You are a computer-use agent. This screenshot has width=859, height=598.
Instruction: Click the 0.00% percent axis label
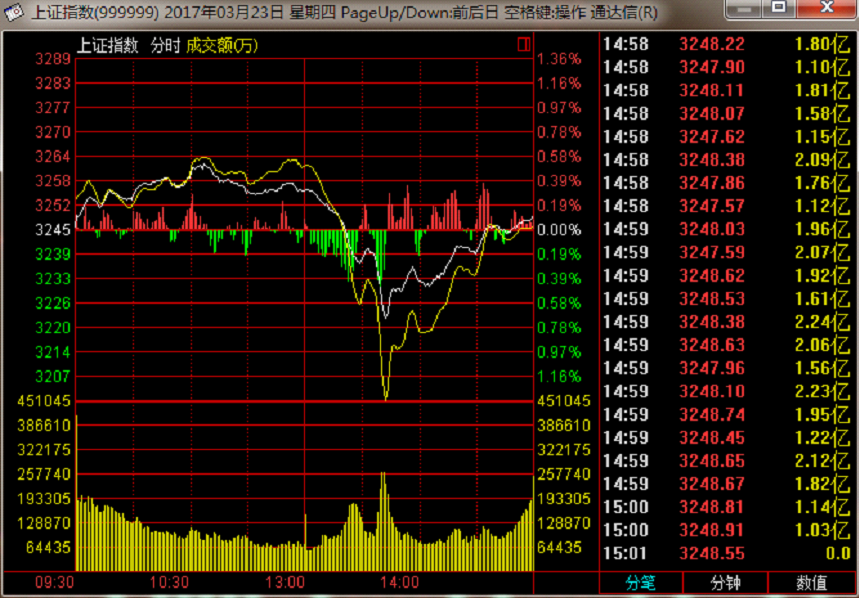[x=559, y=230]
